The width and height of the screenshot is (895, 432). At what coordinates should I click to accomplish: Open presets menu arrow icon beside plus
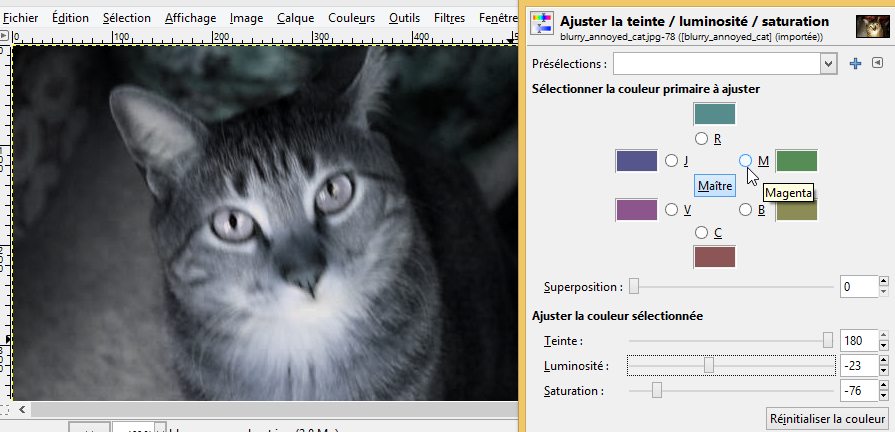pyautogui.click(x=878, y=63)
